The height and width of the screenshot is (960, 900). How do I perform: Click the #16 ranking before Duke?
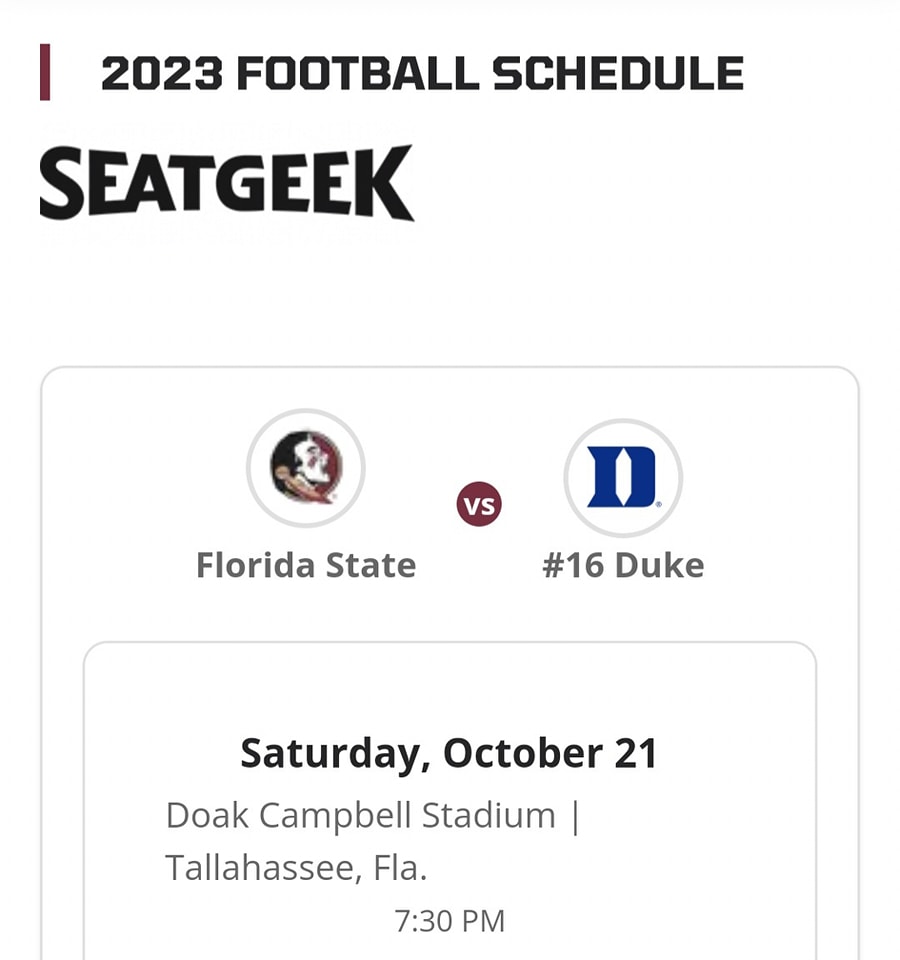[x=573, y=565]
